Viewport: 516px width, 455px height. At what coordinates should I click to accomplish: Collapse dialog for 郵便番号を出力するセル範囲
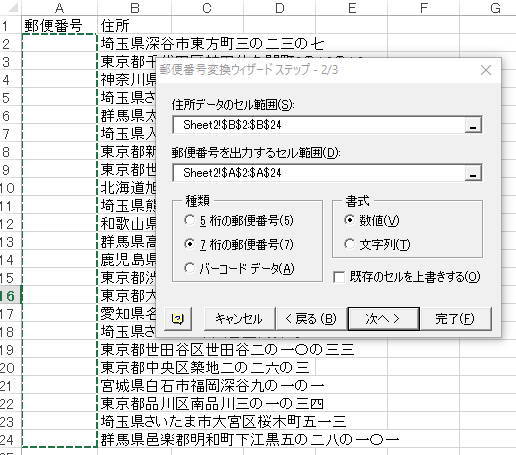pyautogui.click(x=473, y=173)
